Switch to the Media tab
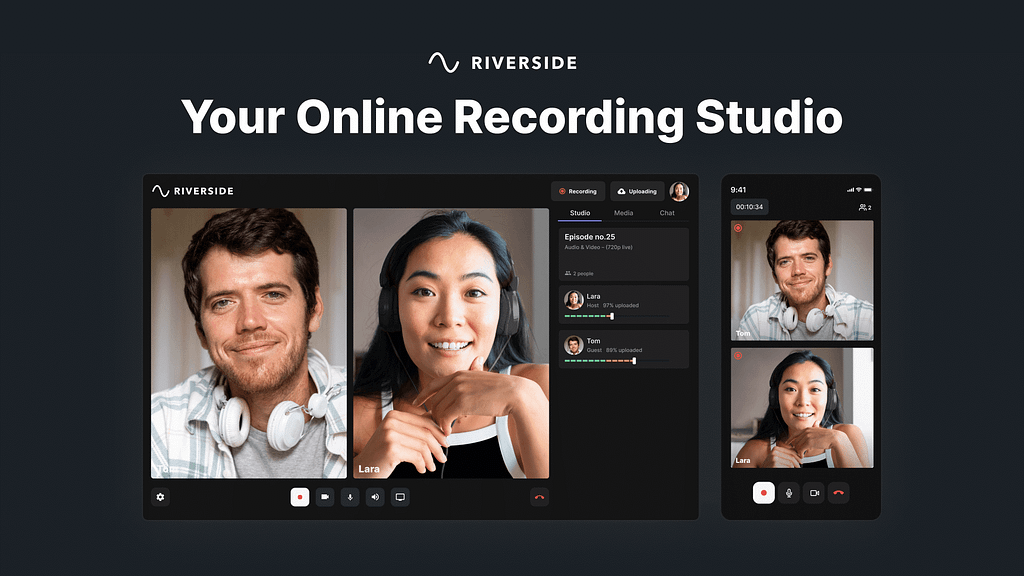 [623, 213]
